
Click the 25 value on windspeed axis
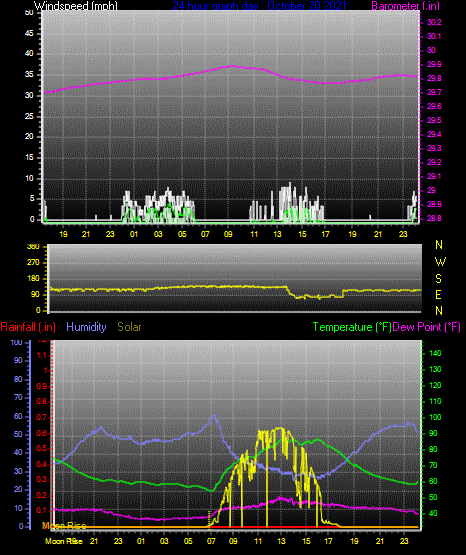click(x=29, y=116)
